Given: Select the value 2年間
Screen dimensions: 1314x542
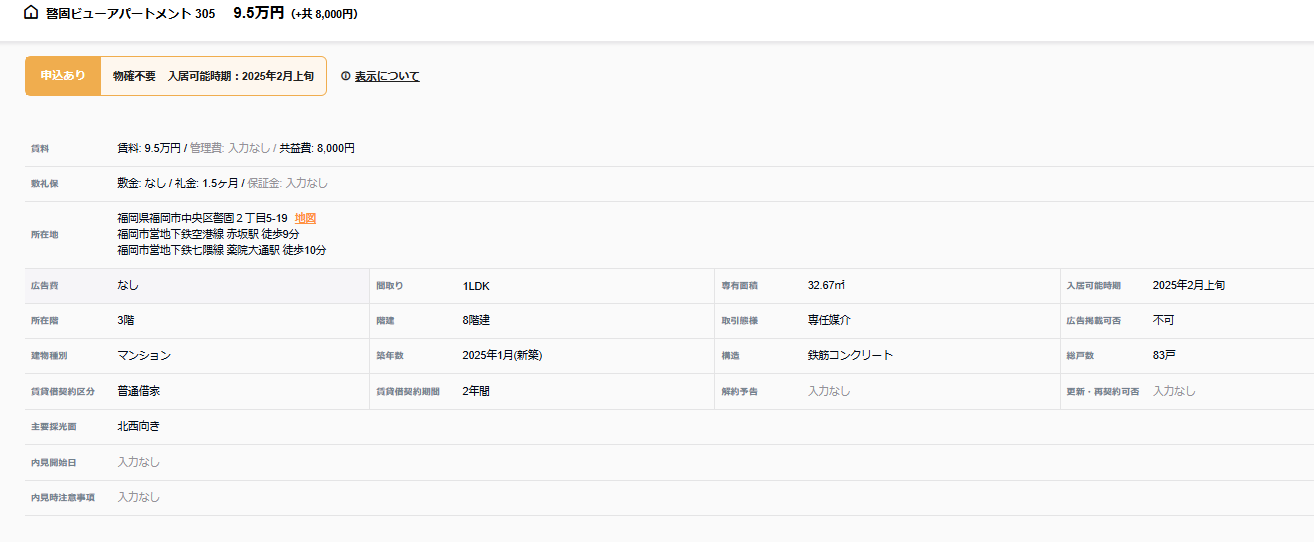Looking at the screenshot, I should pos(476,391).
